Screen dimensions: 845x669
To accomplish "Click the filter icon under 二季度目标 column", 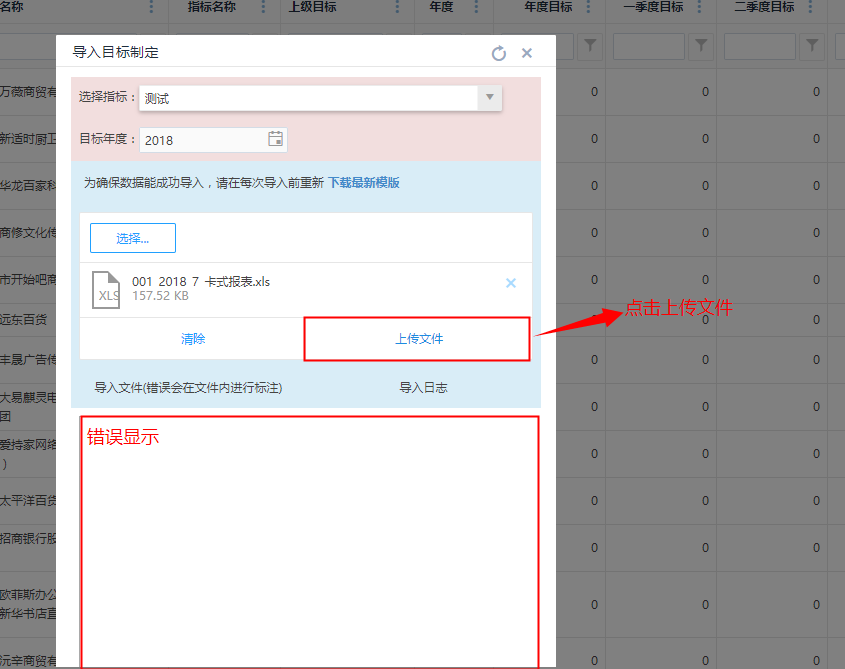I will [x=812, y=46].
